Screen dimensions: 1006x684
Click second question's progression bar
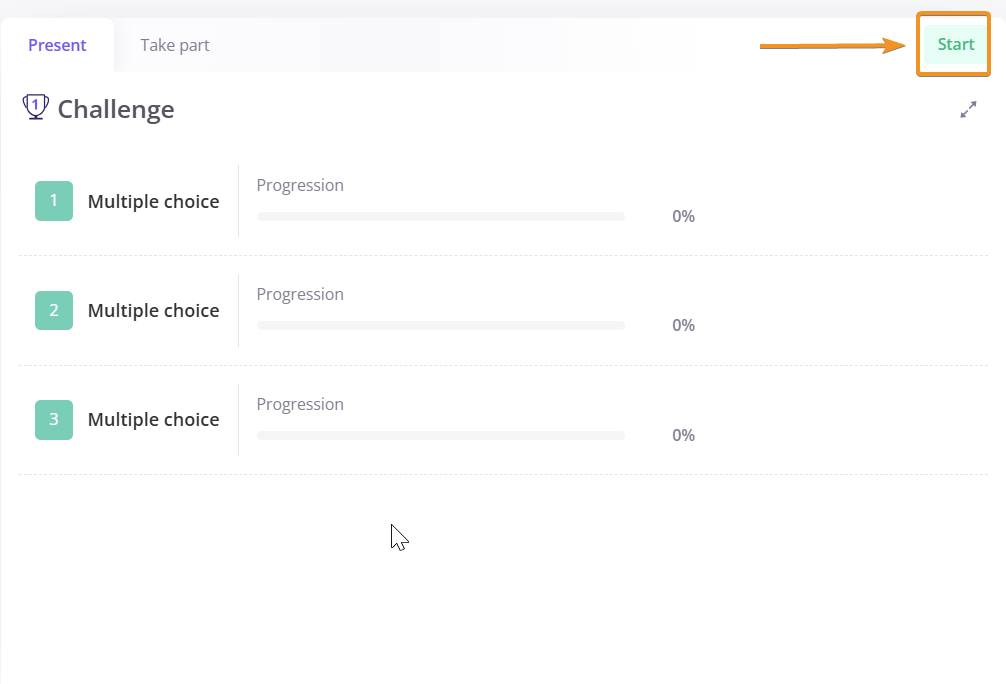coord(441,325)
